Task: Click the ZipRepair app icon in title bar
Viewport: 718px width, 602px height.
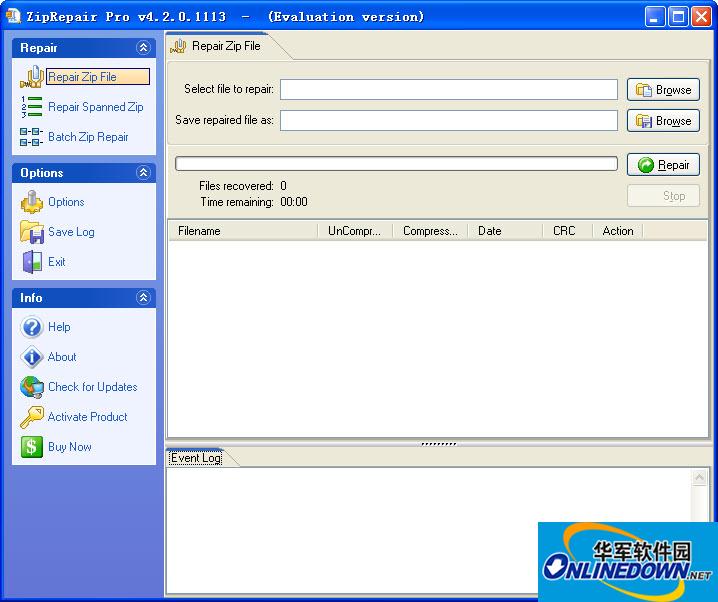Action: 13,16
